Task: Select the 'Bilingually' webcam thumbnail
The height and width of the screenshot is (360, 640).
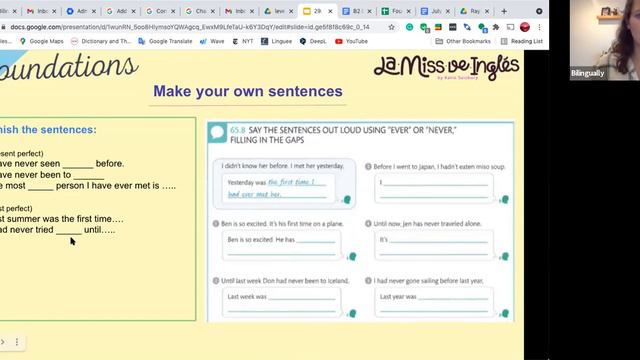Action: coord(605,40)
